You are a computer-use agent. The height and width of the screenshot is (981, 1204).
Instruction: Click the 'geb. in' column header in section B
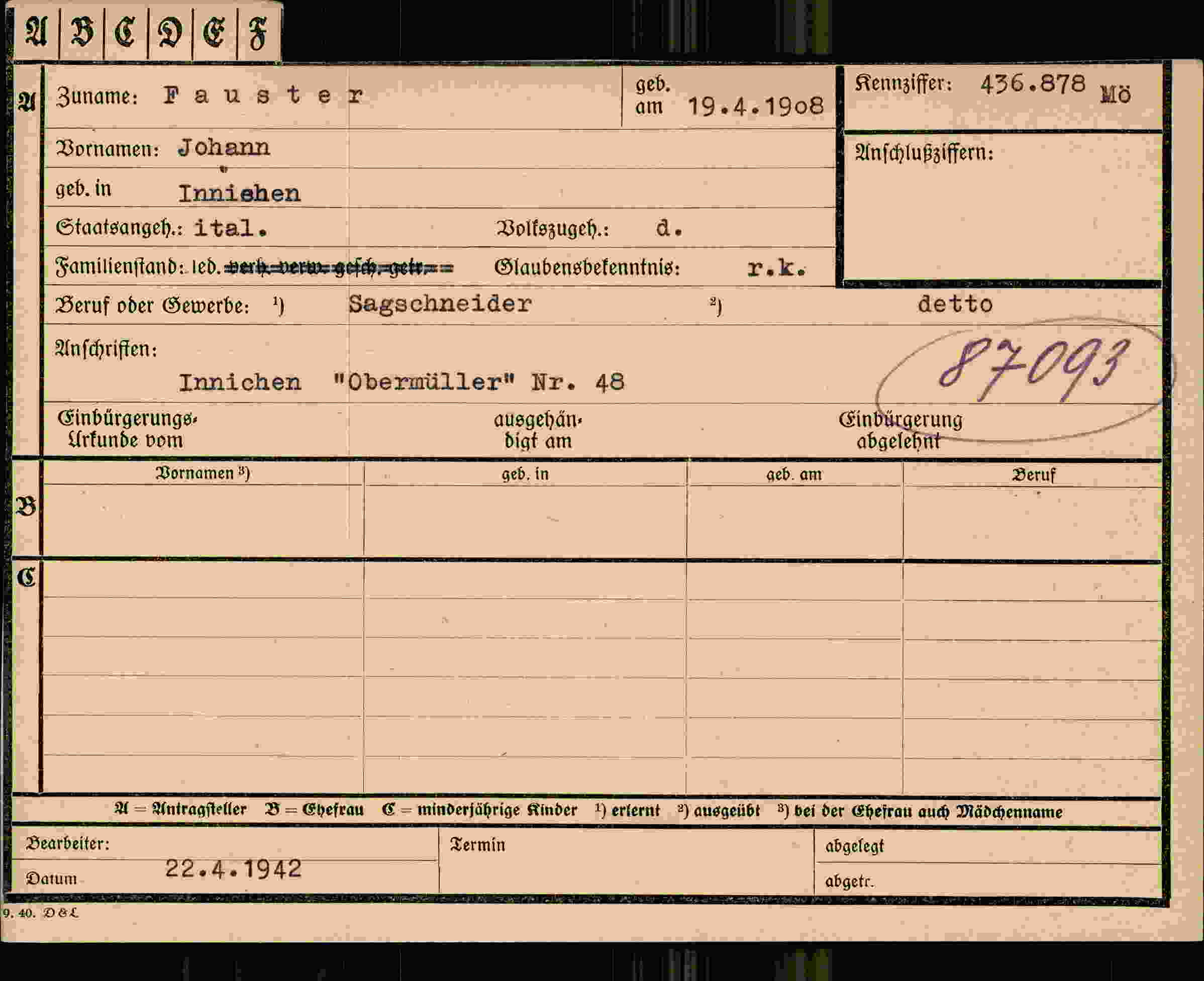pos(525,474)
